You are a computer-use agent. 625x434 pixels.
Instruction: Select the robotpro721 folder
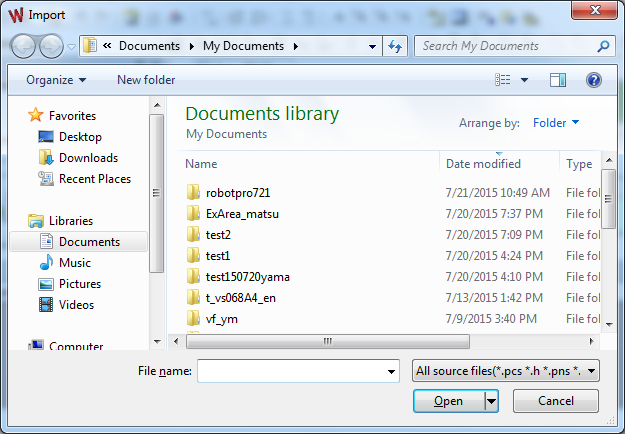[x=238, y=193]
